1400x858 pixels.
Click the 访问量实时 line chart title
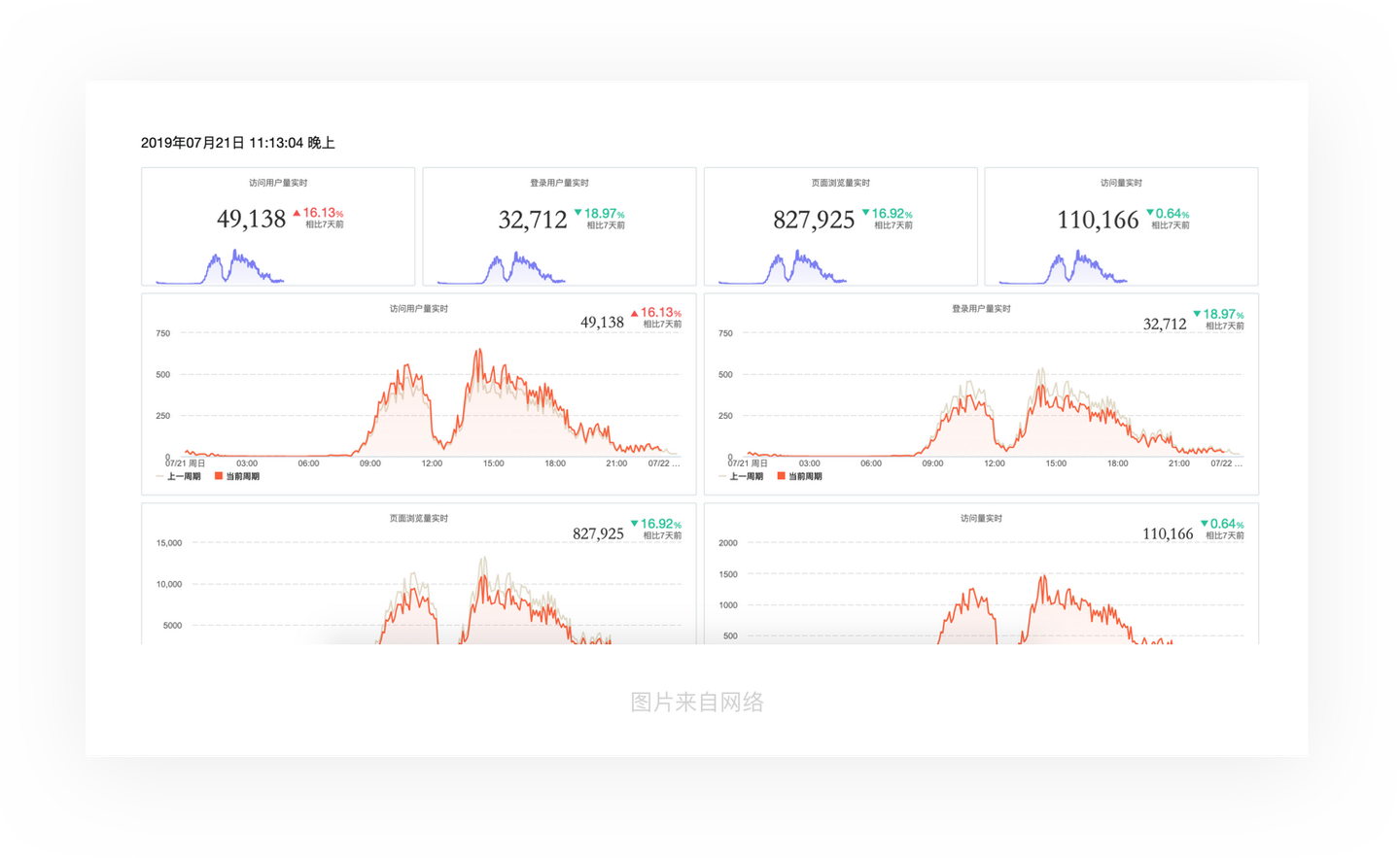(x=981, y=519)
